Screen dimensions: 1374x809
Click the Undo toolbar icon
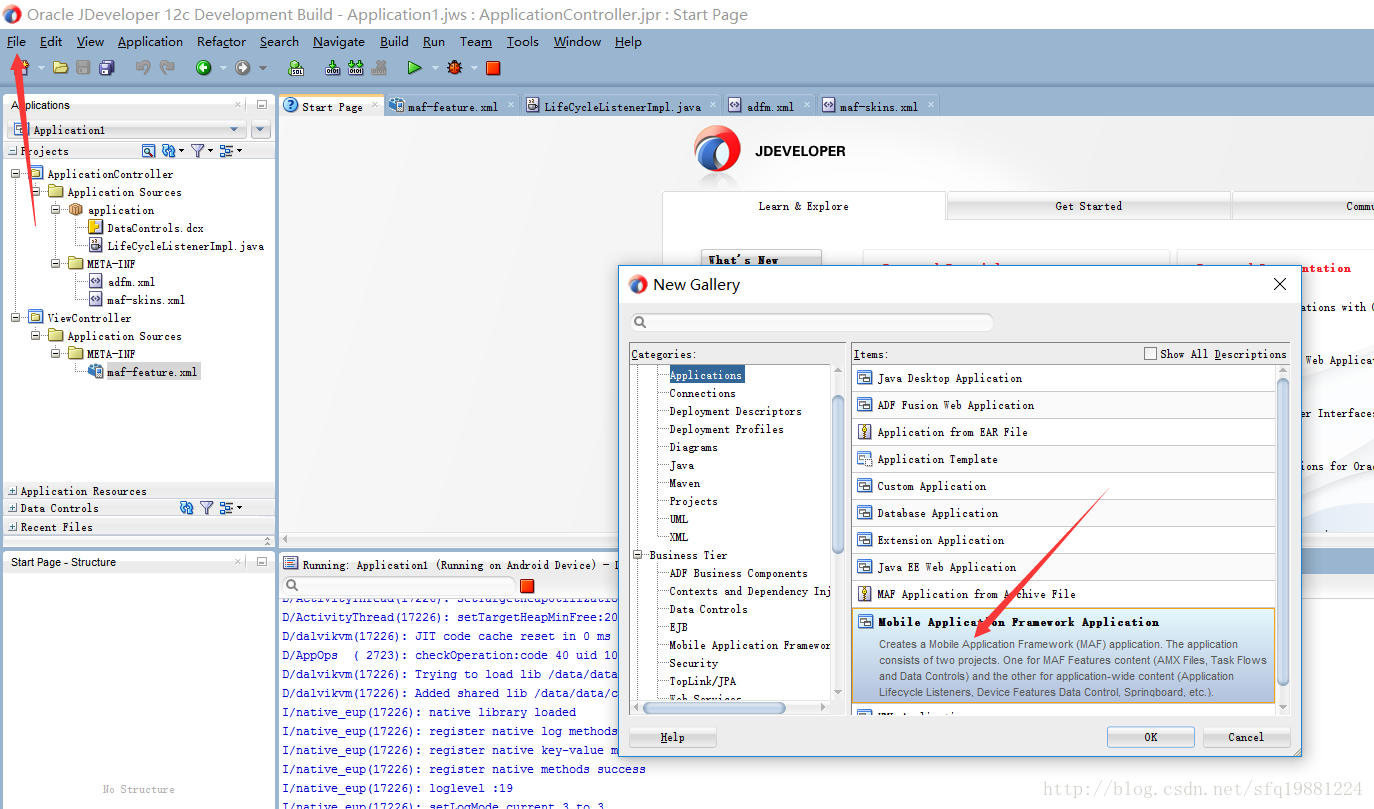pos(143,68)
